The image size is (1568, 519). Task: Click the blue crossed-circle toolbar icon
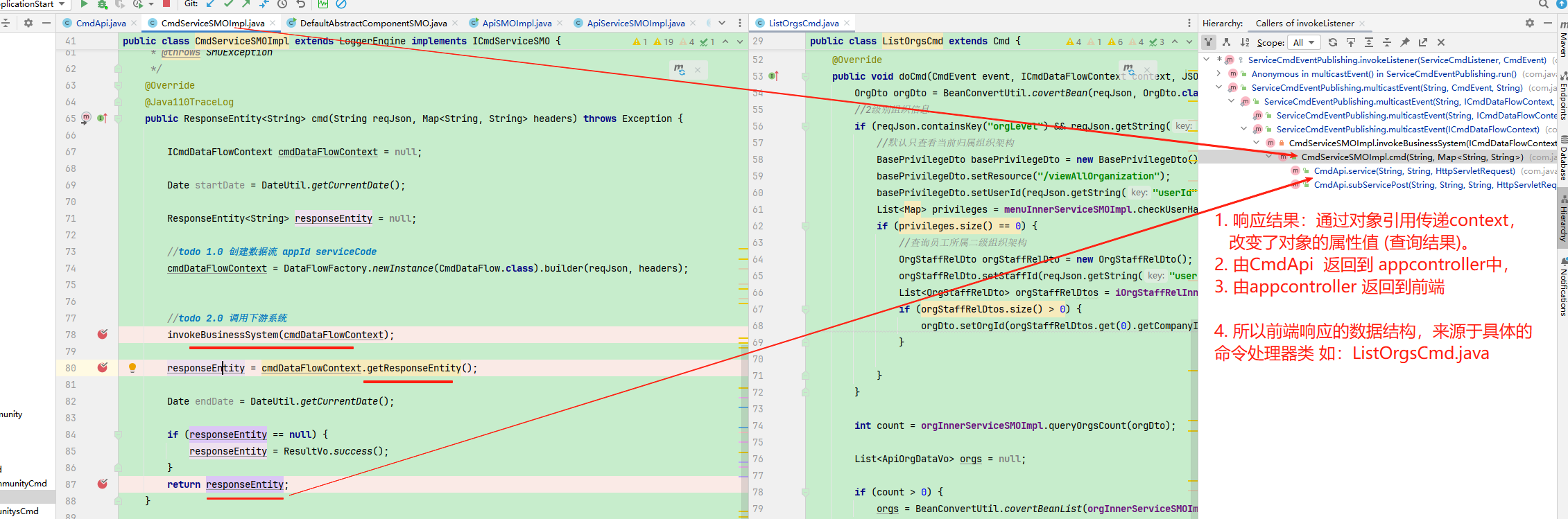pyautogui.click(x=341, y=4)
